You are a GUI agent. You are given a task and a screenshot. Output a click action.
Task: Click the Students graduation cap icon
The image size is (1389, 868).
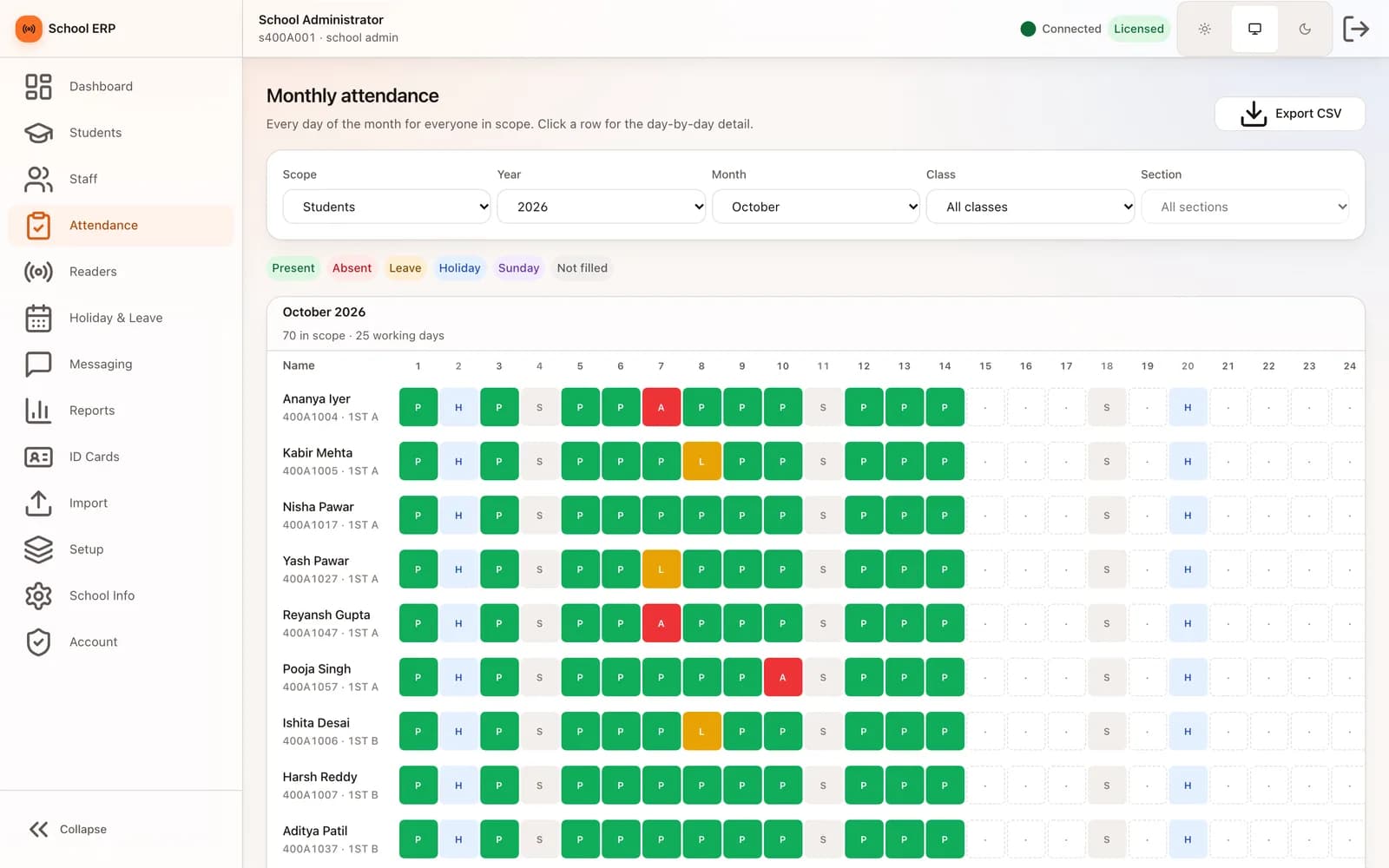[38, 133]
